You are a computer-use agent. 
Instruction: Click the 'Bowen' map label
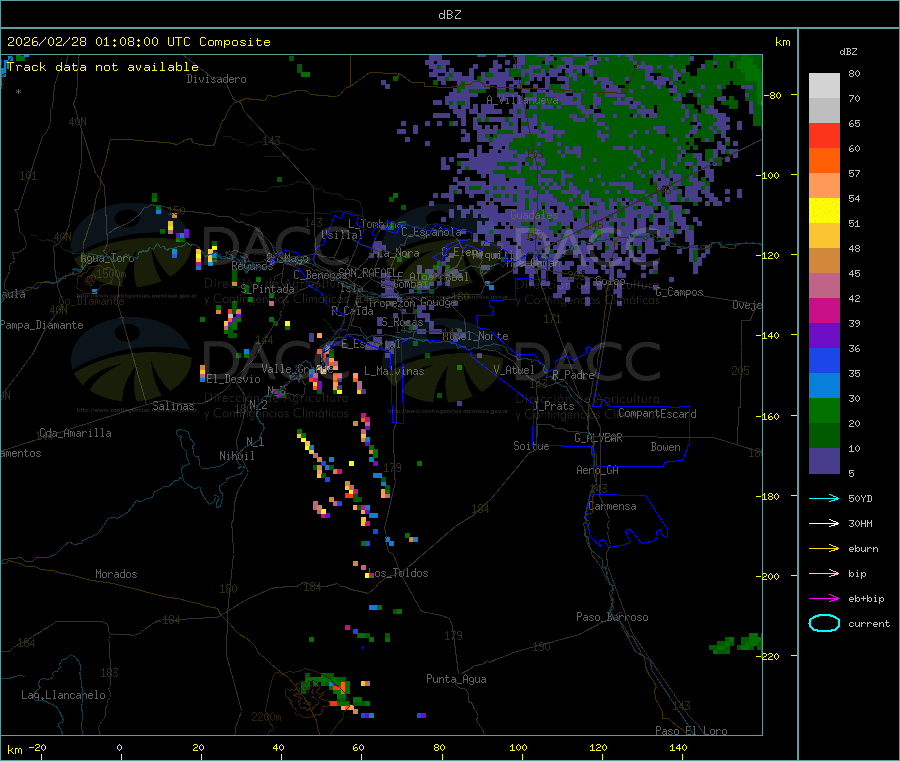tap(665, 447)
